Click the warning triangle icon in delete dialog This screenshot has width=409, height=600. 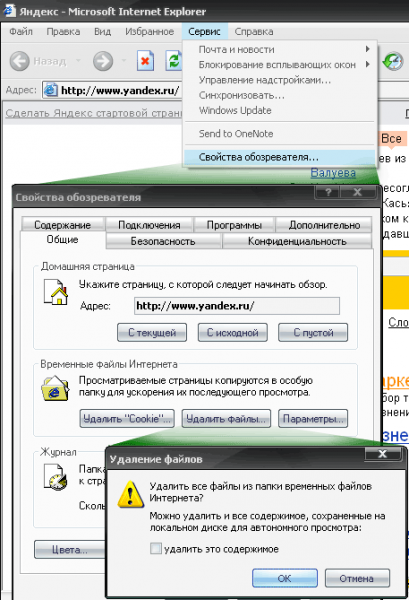tap(130, 495)
